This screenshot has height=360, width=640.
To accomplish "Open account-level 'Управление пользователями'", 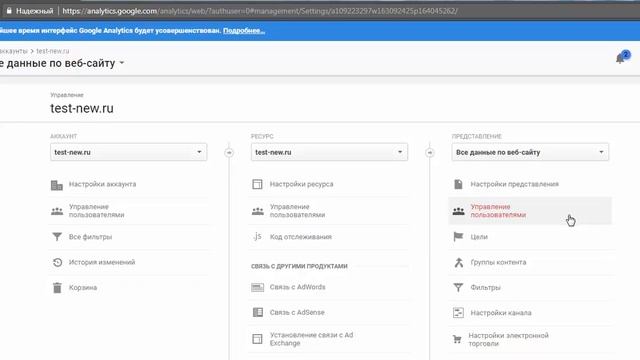I will tap(96, 211).
